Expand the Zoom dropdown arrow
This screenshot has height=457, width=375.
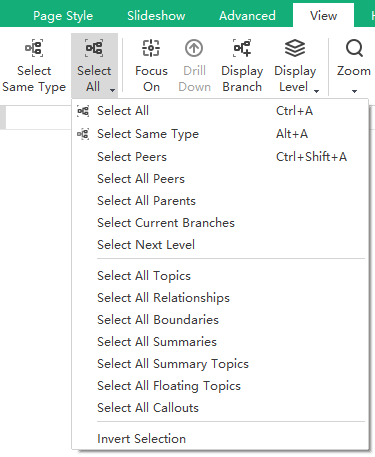point(354,91)
